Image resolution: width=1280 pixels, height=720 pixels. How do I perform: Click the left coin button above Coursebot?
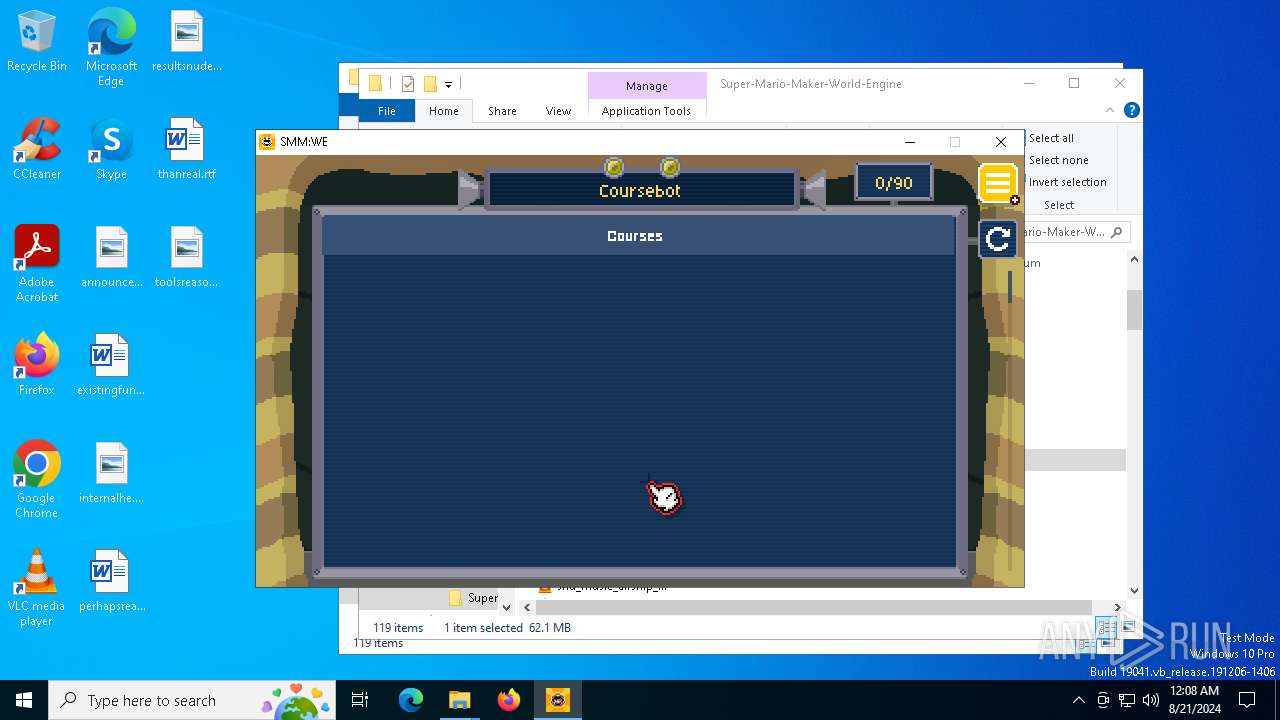point(614,166)
